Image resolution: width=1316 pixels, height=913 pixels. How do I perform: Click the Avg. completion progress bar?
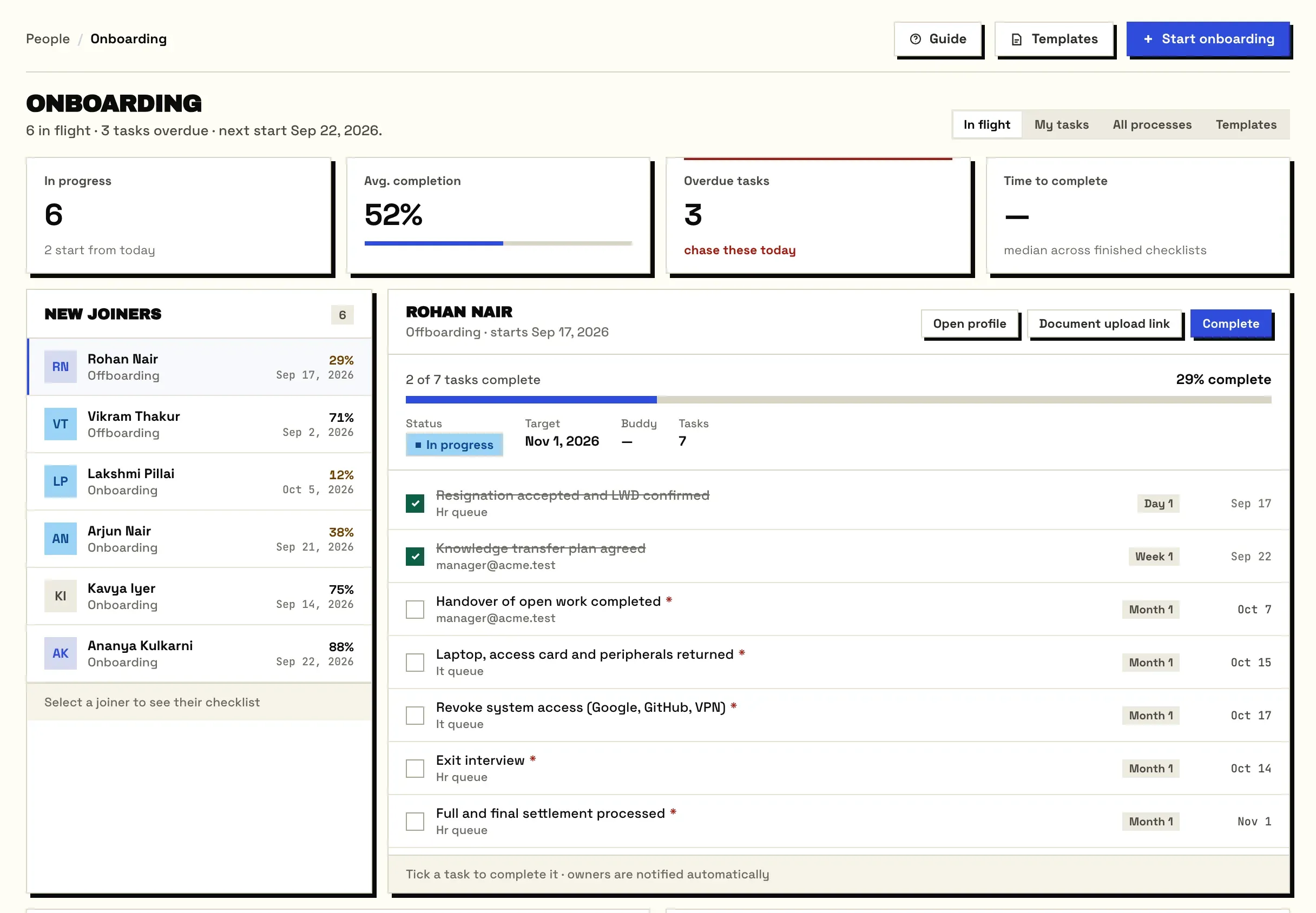(498, 243)
